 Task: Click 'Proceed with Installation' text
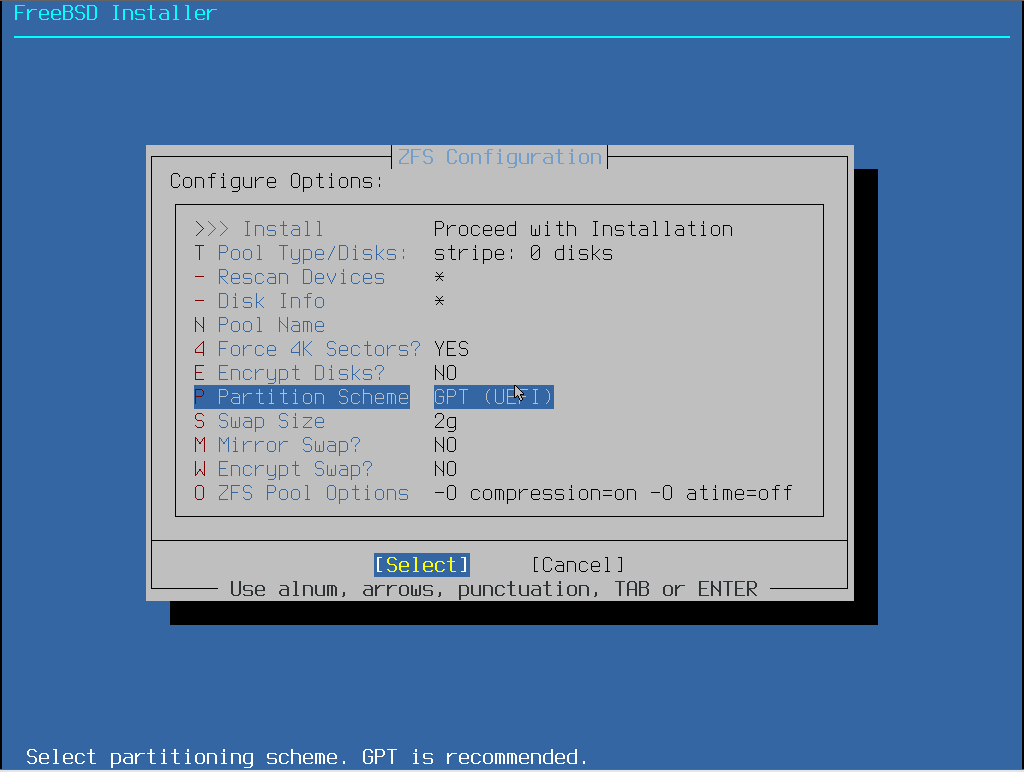(583, 229)
